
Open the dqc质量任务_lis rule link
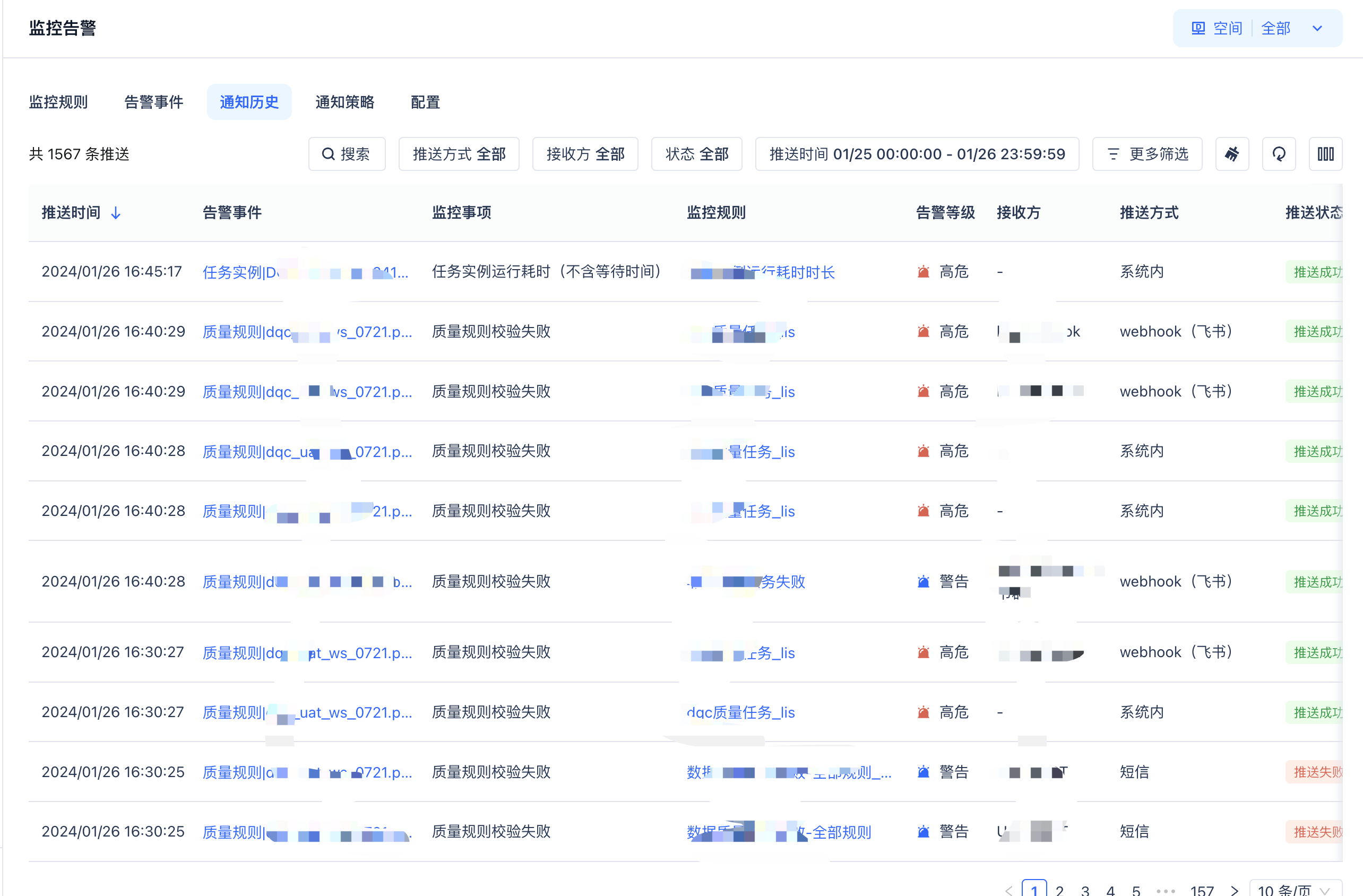[x=740, y=712]
